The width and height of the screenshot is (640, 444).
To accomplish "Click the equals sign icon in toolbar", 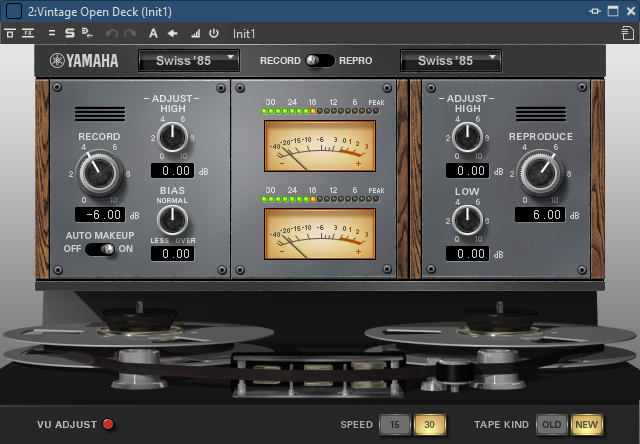I will (52, 33).
